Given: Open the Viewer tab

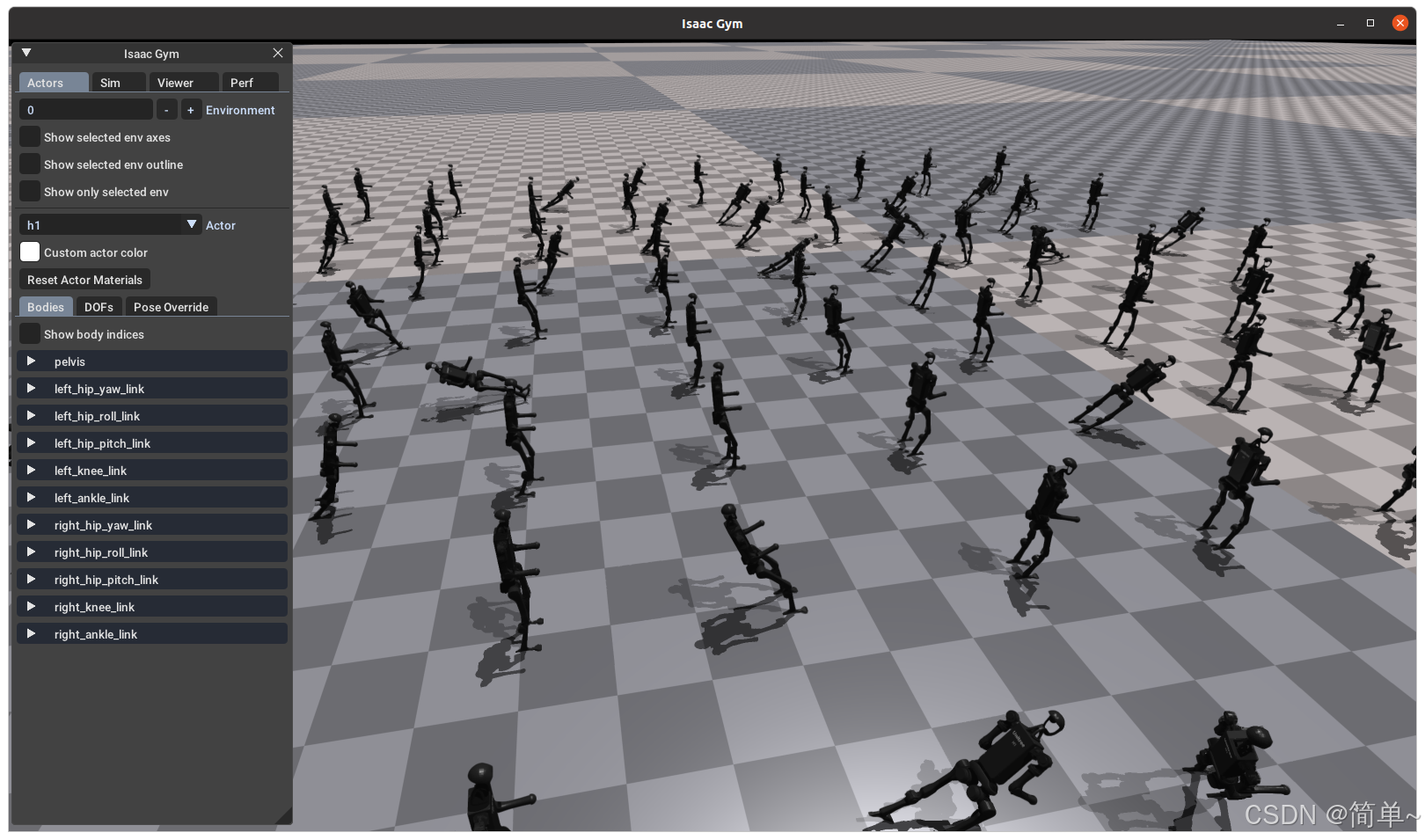Looking at the screenshot, I should pyautogui.click(x=184, y=83).
